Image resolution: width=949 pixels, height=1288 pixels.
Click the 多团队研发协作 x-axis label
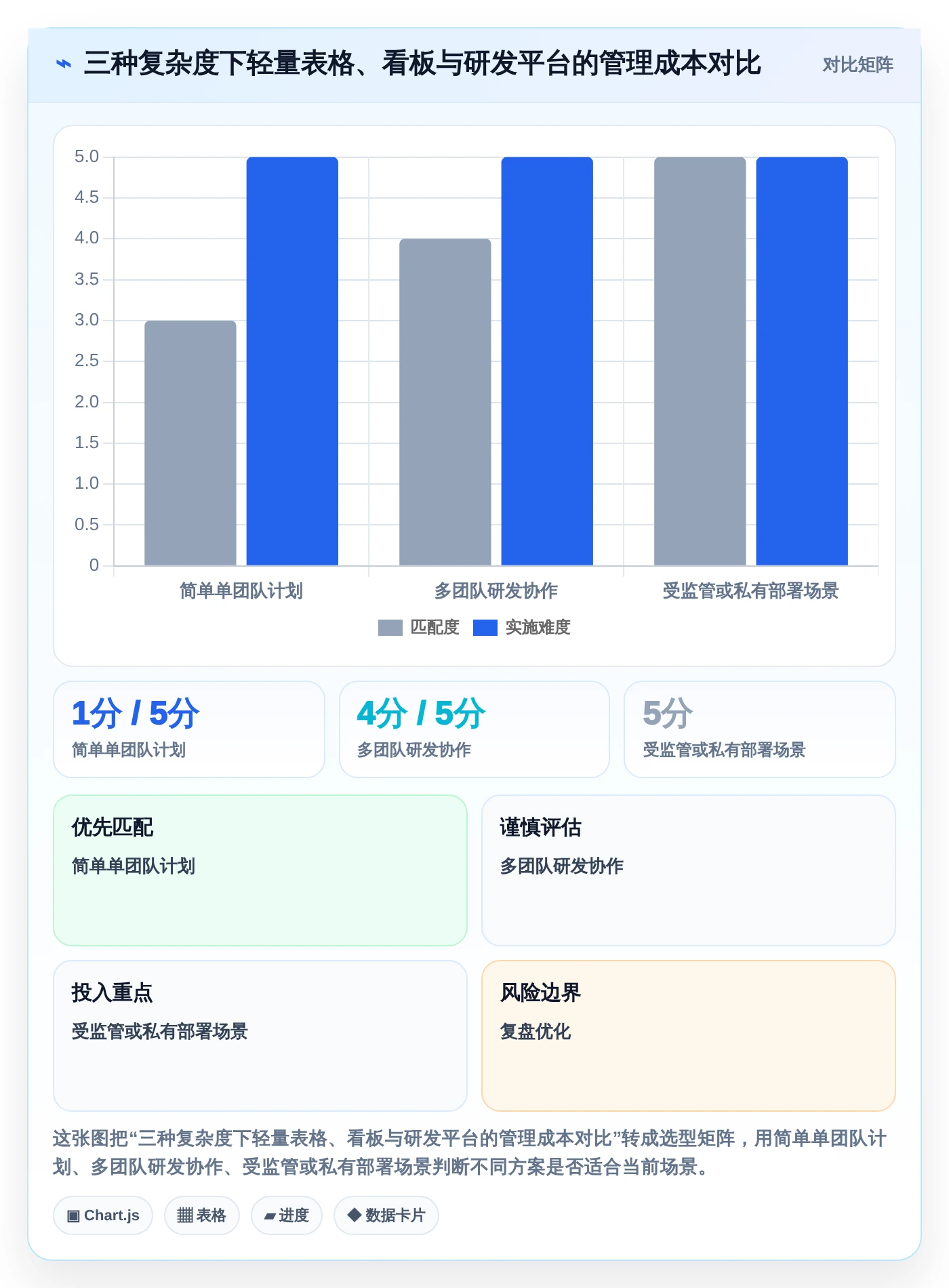(x=496, y=591)
